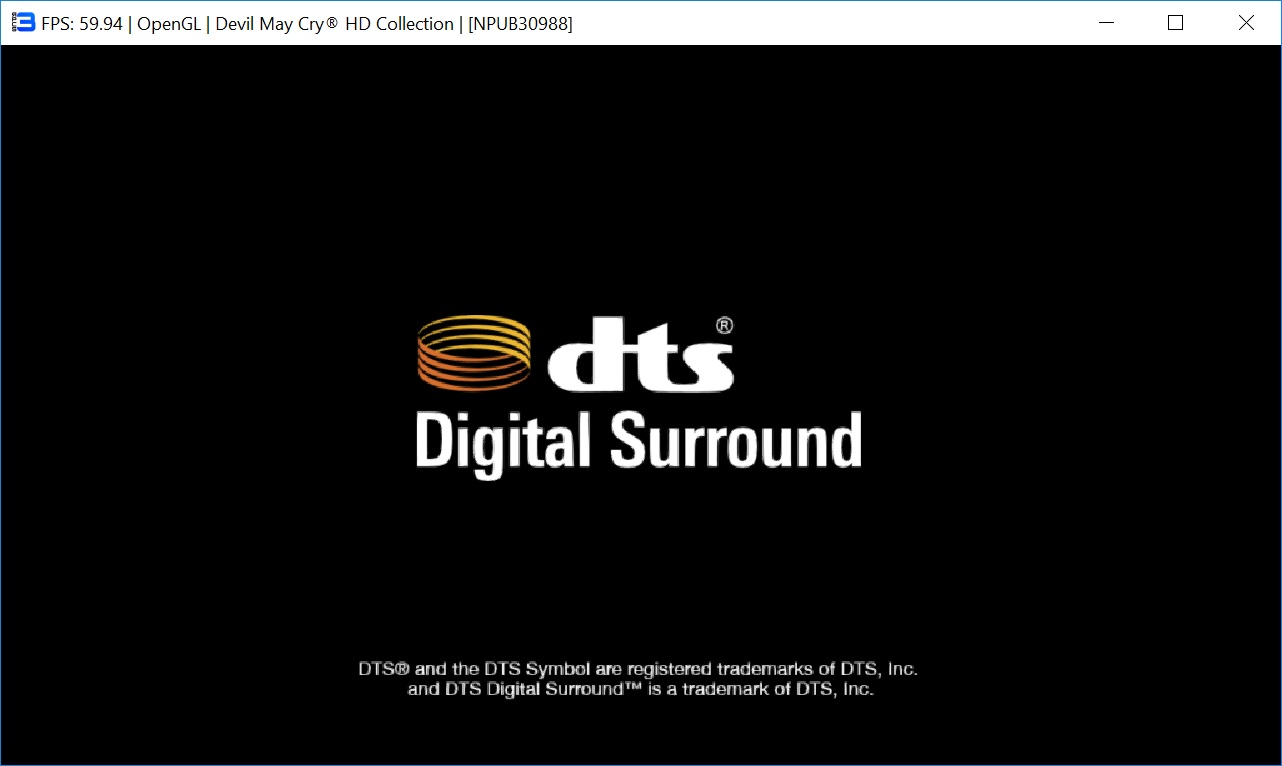Screen dimensions: 1282x766
Task: Click the registered mark beside dts logo
Action: pos(725,325)
